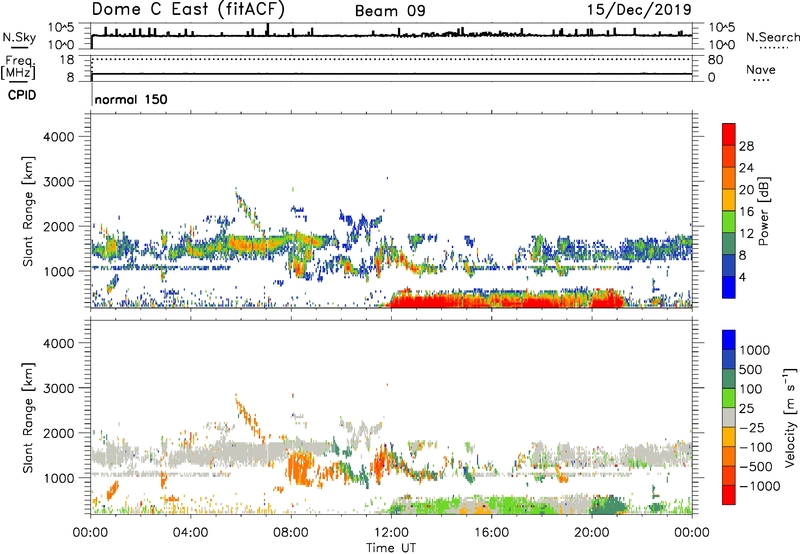Screen dimensions: 800x554
Task: Click the '20:00' time axis tick label
Action: pyautogui.click(x=591, y=533)
